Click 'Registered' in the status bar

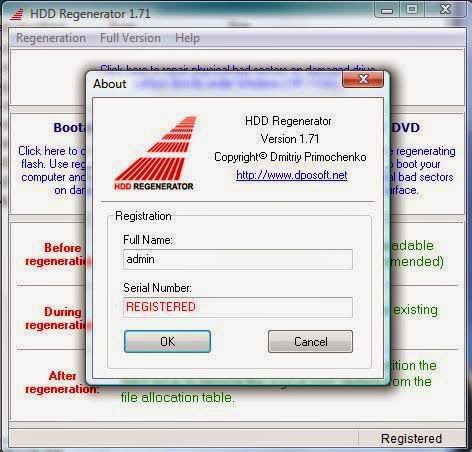[411, 439]
